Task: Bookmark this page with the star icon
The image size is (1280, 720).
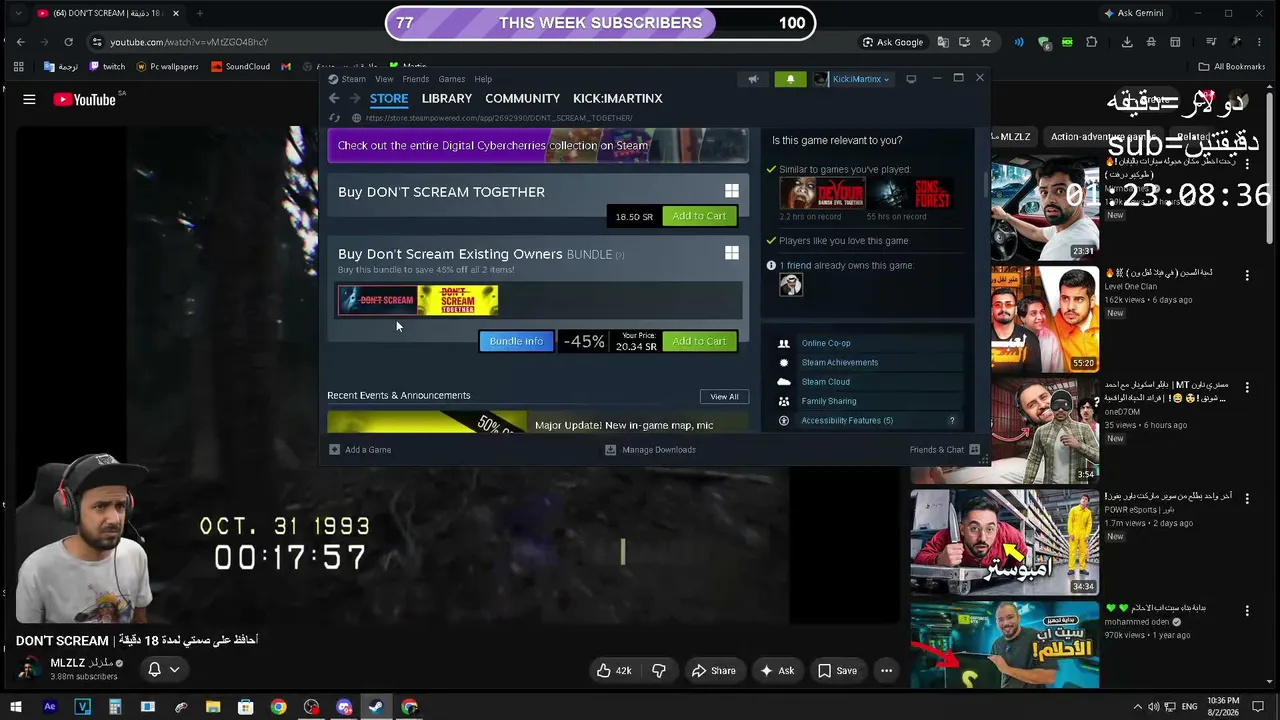Action: pos(986,42)
